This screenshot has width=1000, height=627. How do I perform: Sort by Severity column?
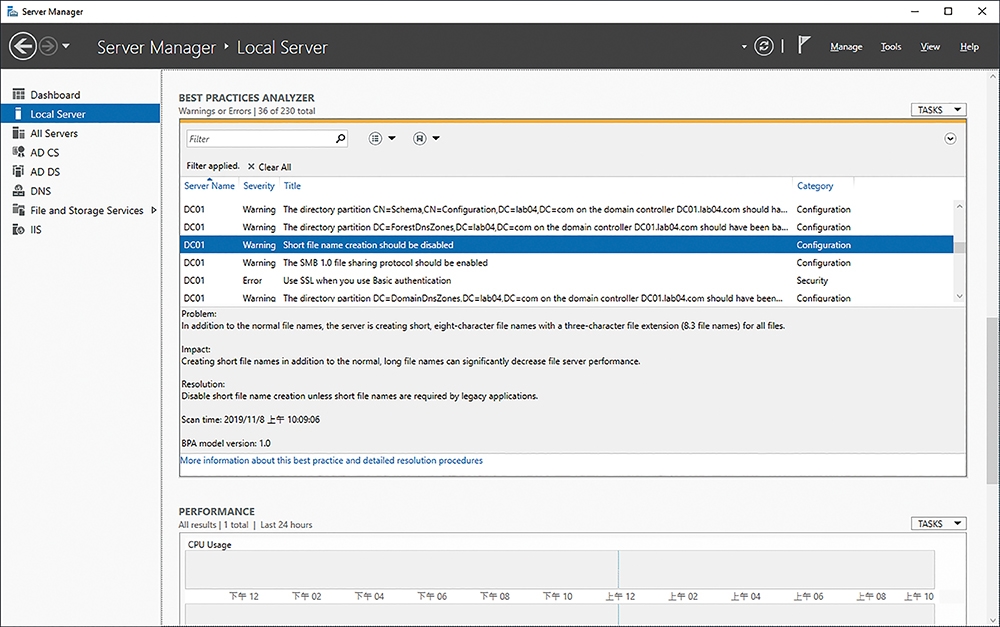click(x=258, y=186)
